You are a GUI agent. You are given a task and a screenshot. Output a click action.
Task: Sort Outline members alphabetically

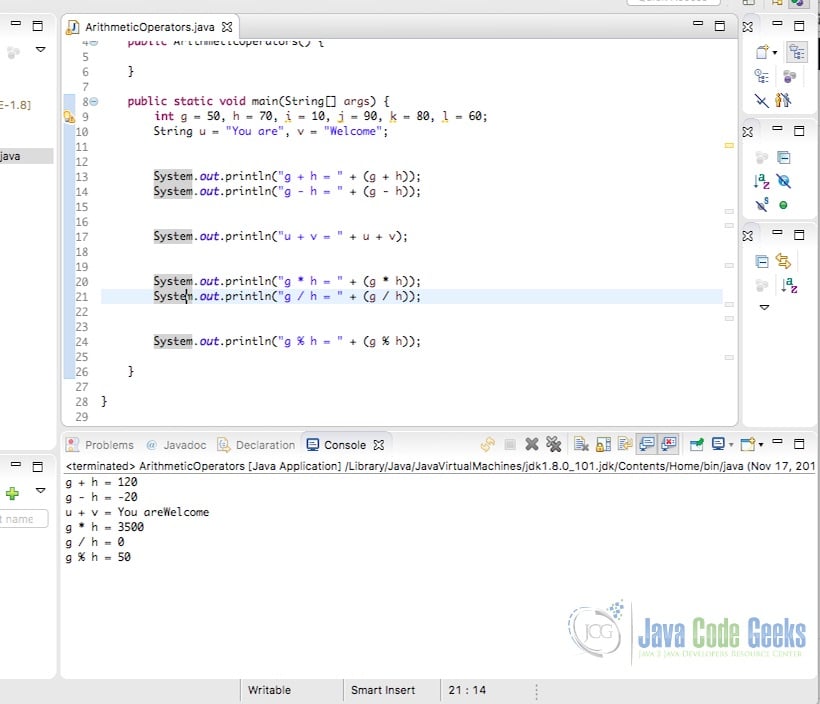[762, 181]
